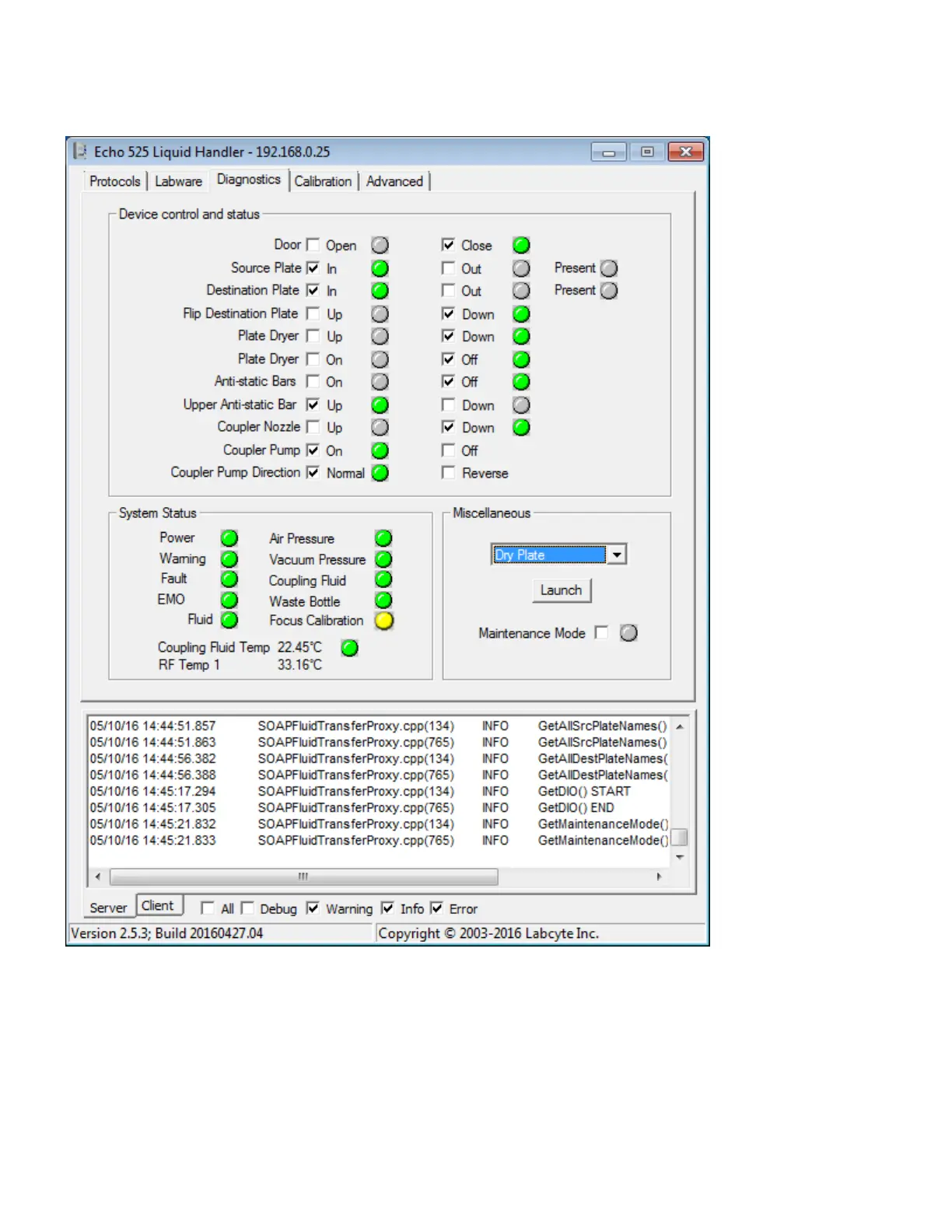Screen dimensions: 952x1232
Task: Click the EMO status green light
Action: click(x=229, y=600)
